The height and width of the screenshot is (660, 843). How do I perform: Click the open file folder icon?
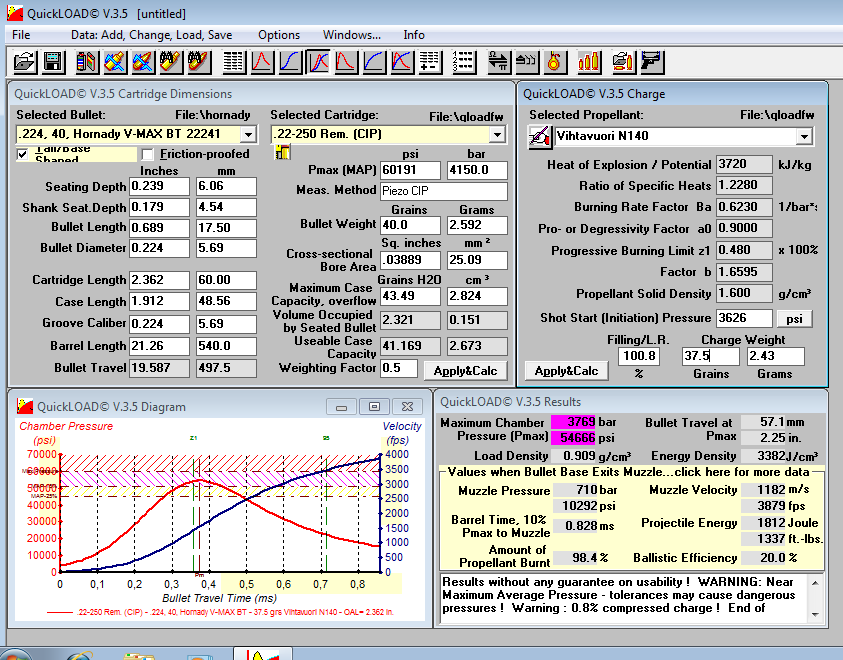tap(24, 62)
